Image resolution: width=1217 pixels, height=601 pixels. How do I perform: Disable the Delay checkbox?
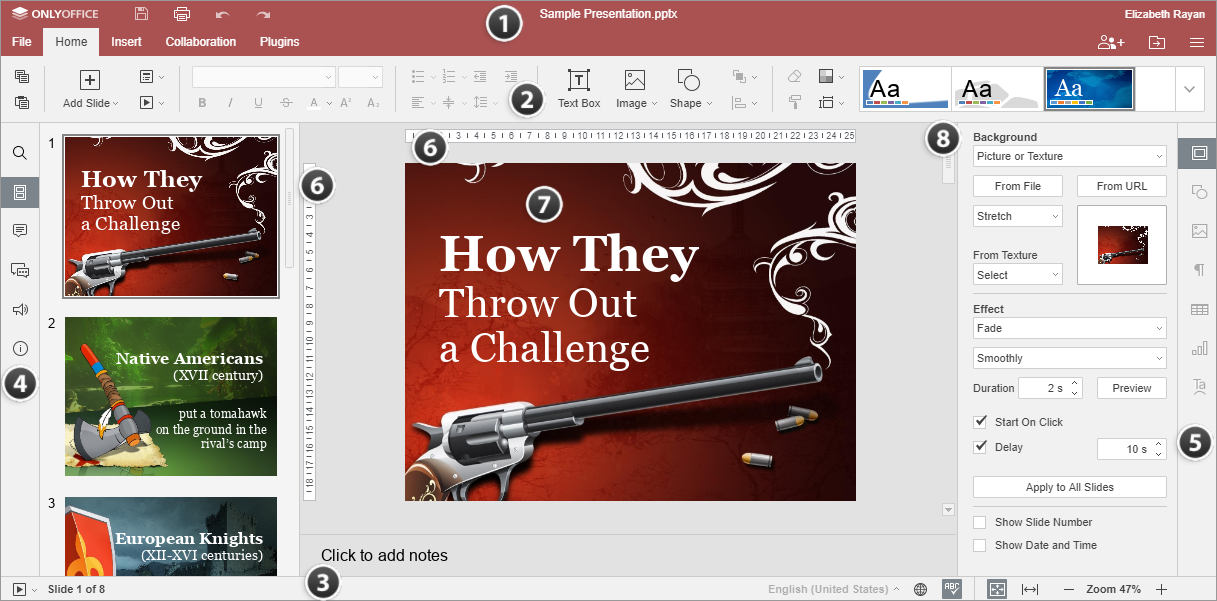coord(981,446)
